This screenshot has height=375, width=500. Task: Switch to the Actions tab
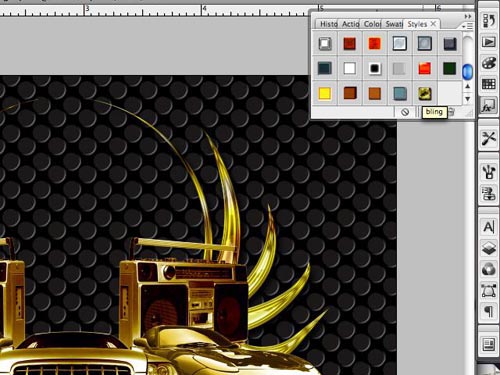(x=350, y=24)
